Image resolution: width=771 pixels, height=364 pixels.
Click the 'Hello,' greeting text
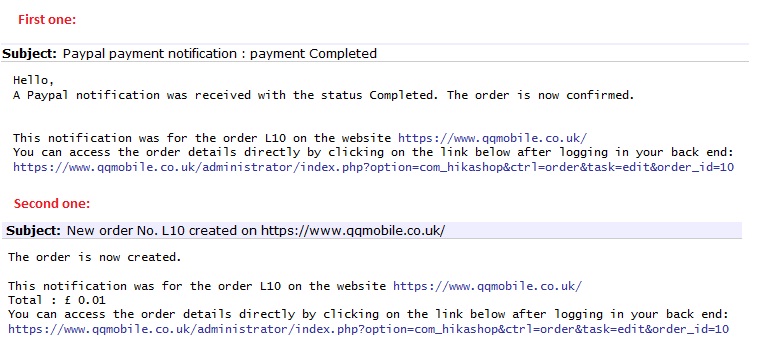[x=33, y=80]
